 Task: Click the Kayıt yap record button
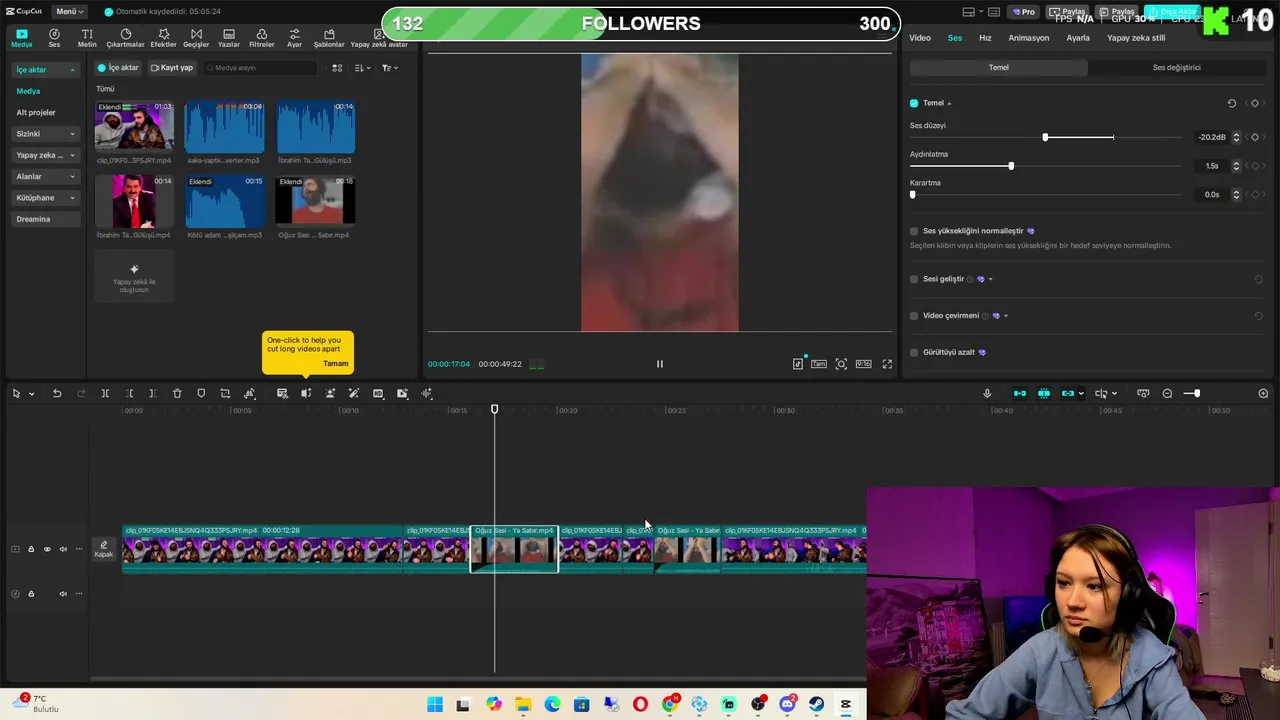click(x=171, y=68)
